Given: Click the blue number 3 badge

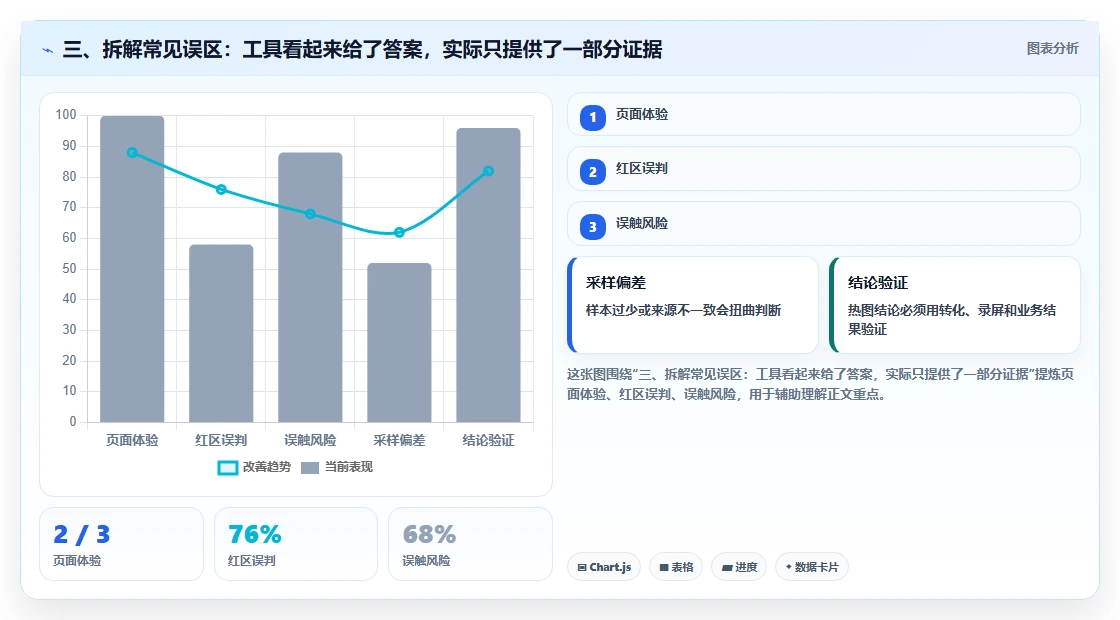Looking at the screenshot, I should pyautogui.click(x=593, y=227).
